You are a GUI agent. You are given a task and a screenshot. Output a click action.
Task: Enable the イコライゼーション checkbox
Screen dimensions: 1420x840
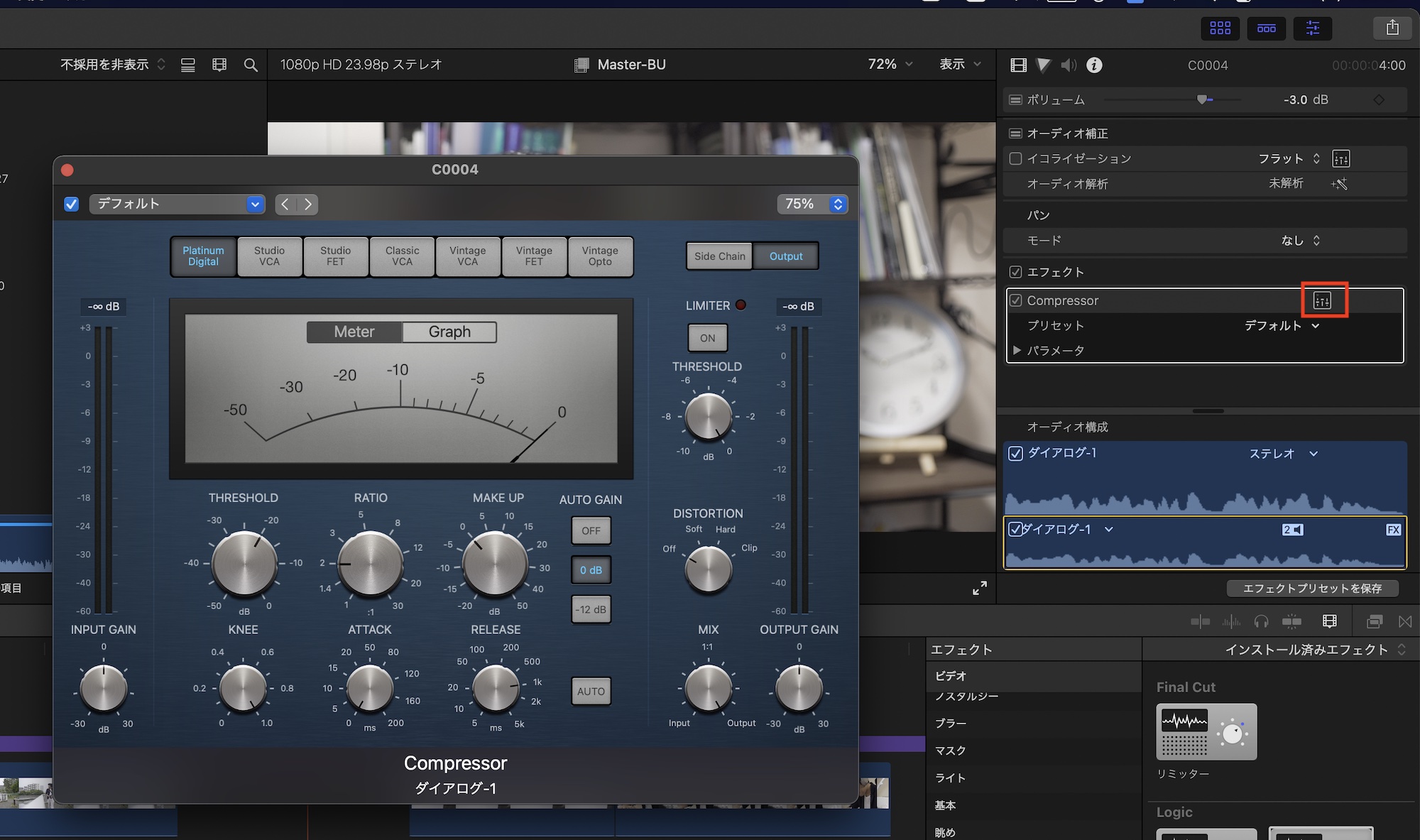[1015, 158]
